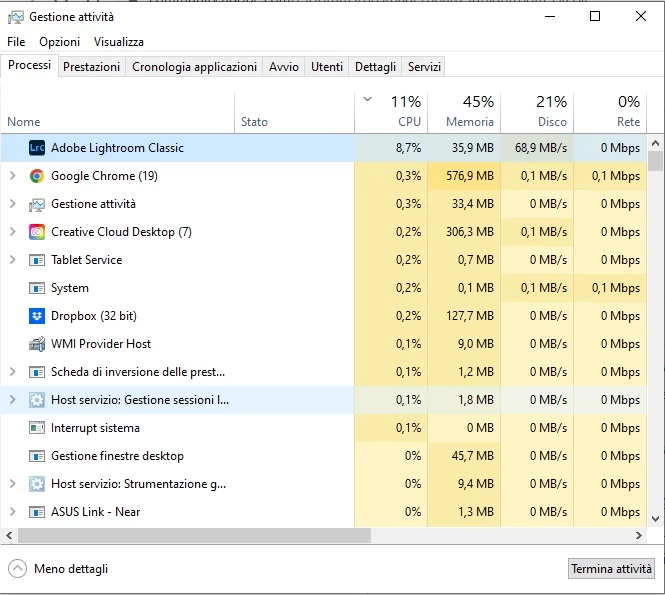This screenshot has height=595, width=665.
Task: Sort processes by CPU column header
Action: point(391,113)
